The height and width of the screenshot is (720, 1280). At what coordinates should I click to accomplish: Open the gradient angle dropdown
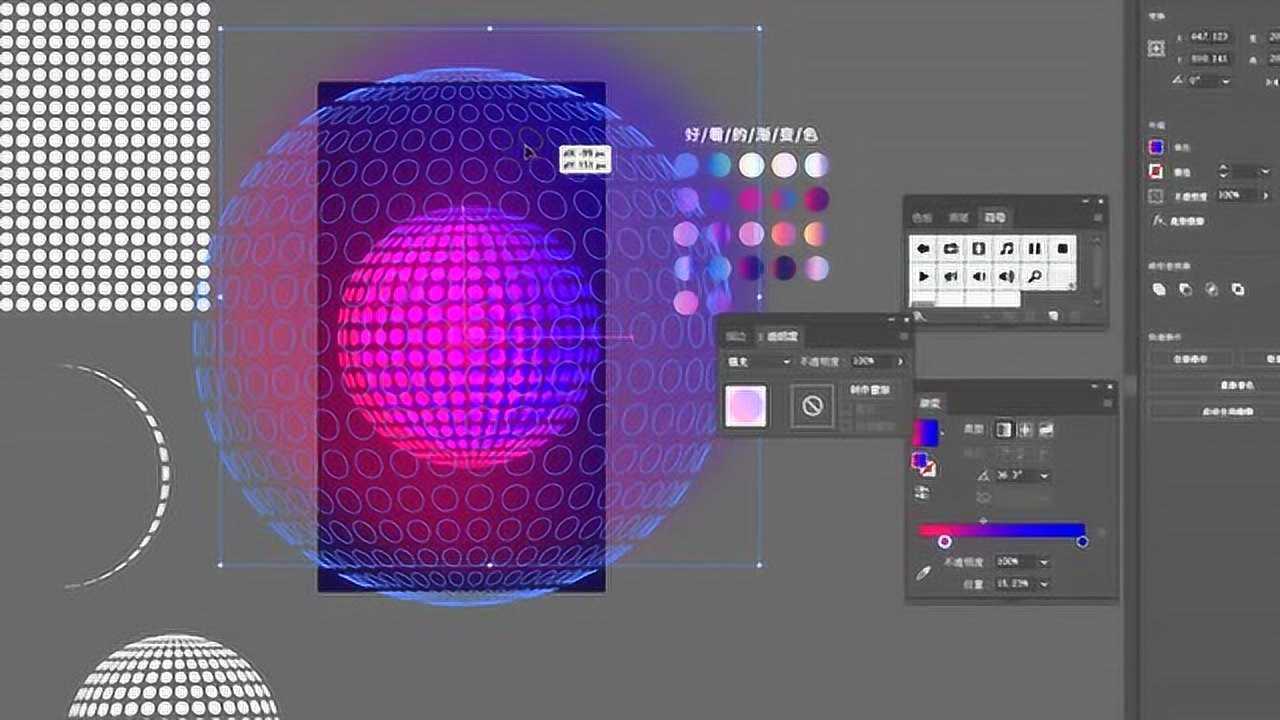point(1045,476)
